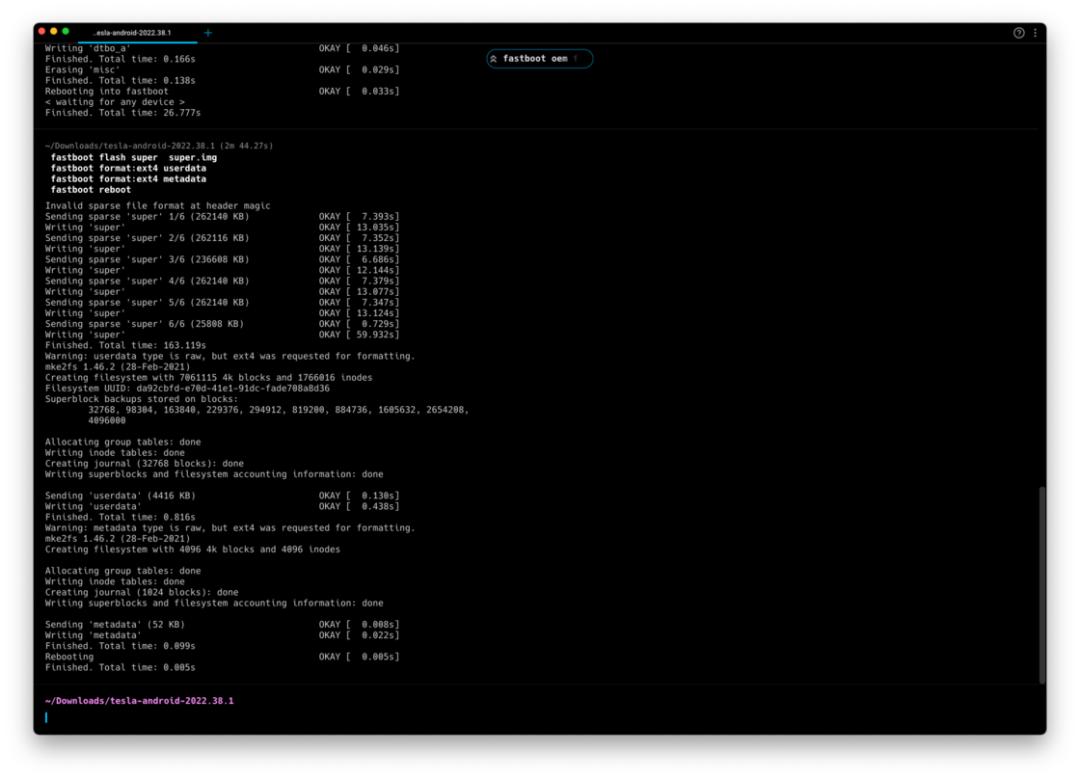This screenshot has height=779, width=1080.
Task: Select 'Finished. Total time: 163.119s' line
Action: pyautogui.click(x=125, y=345)
